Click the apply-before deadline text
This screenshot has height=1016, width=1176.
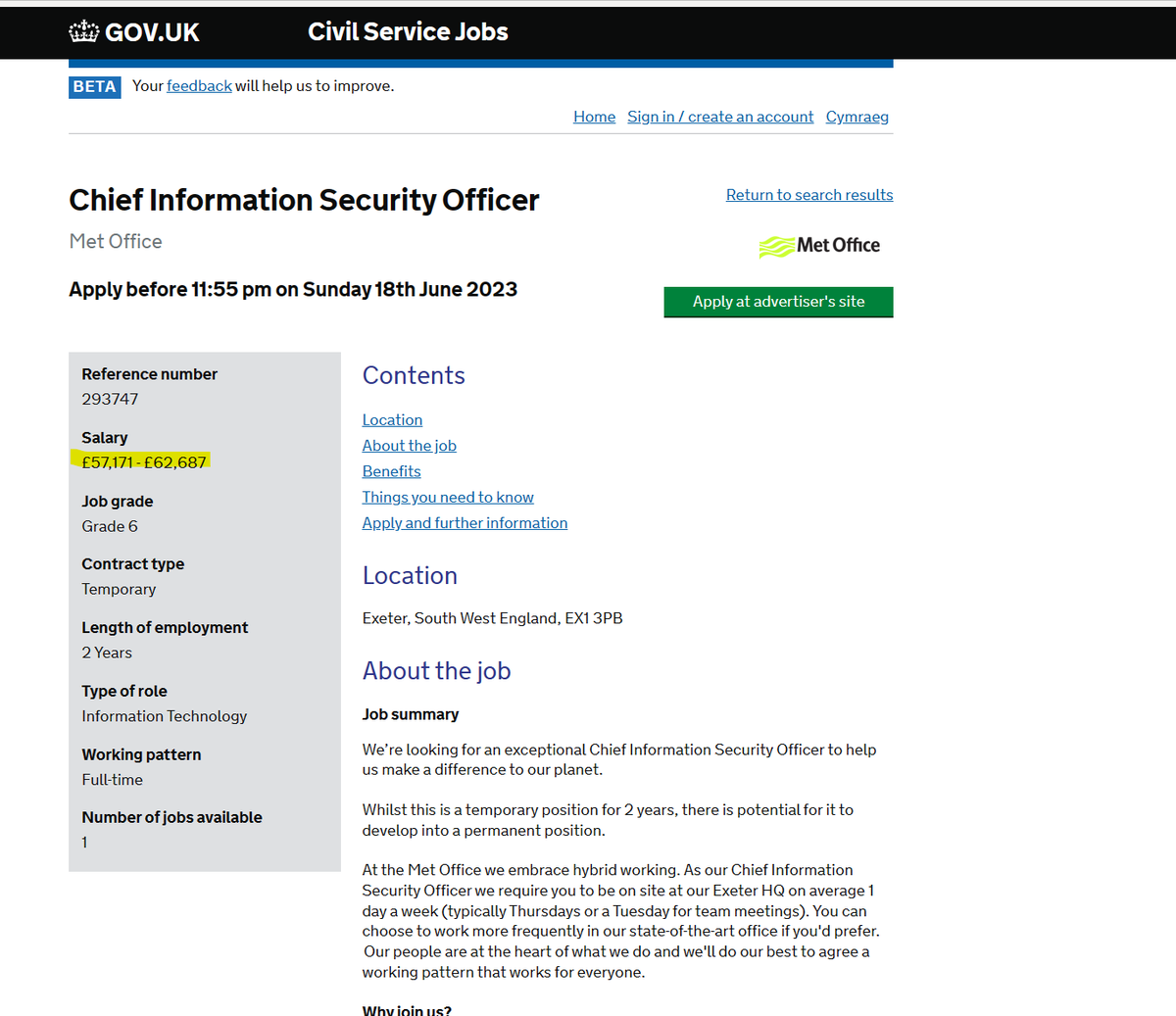[293, 290]
